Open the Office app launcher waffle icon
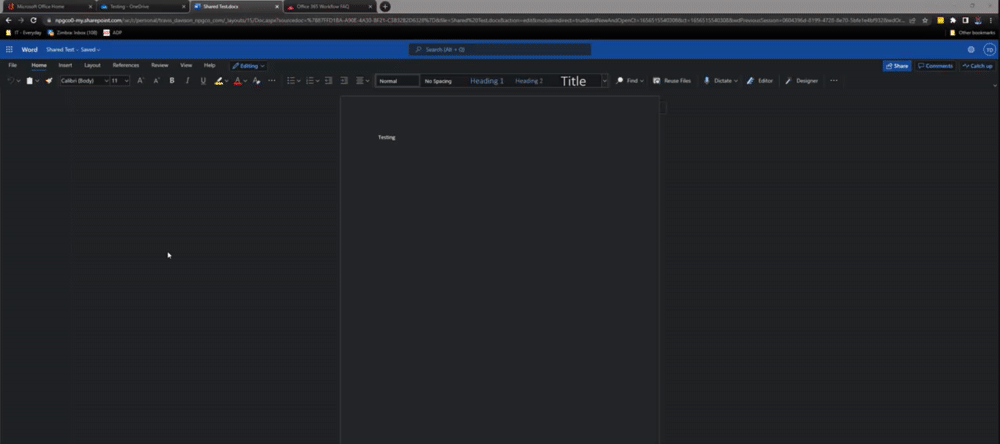 point(9,49)
